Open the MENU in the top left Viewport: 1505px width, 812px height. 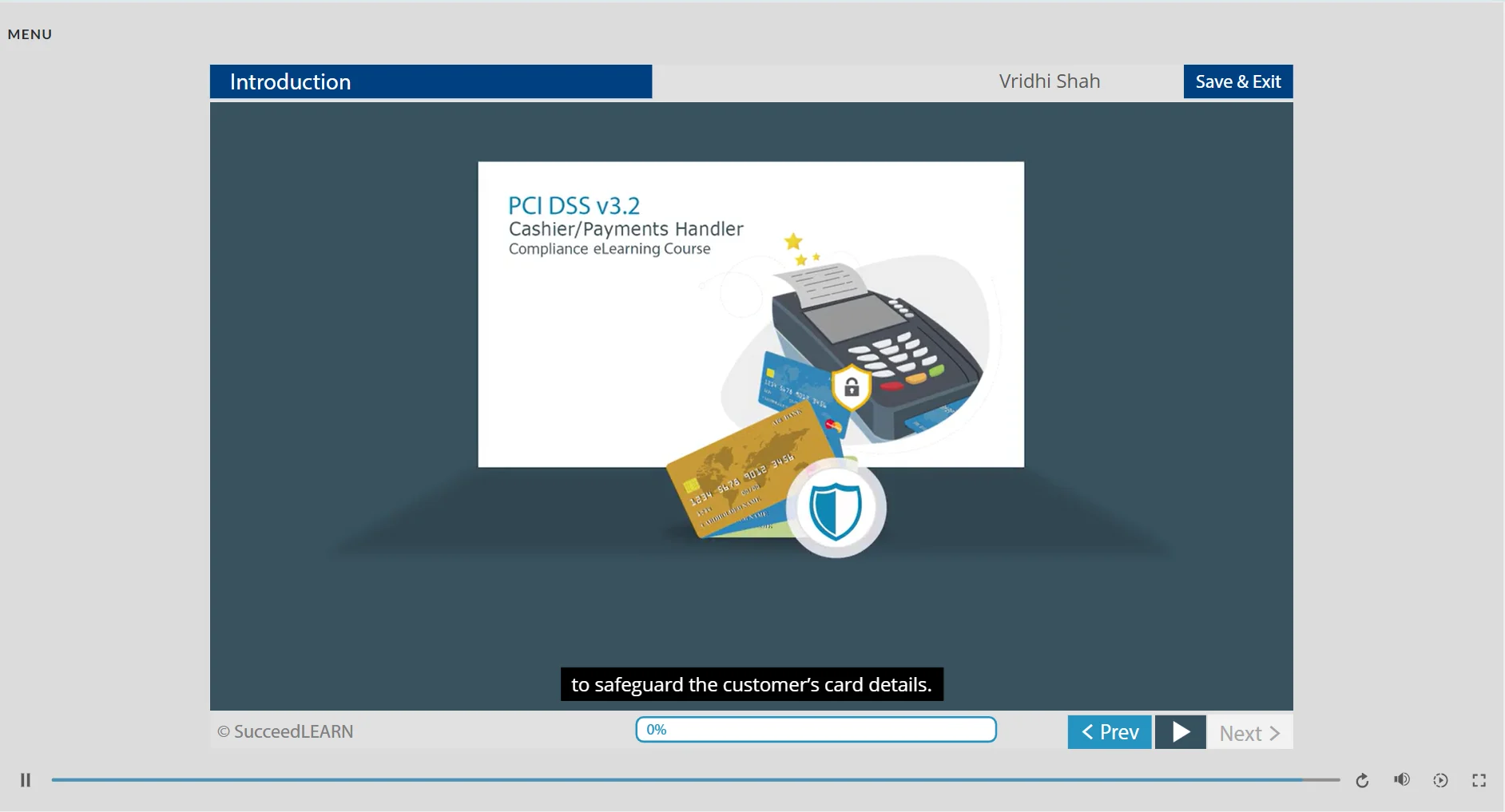[x=30, y=34]
